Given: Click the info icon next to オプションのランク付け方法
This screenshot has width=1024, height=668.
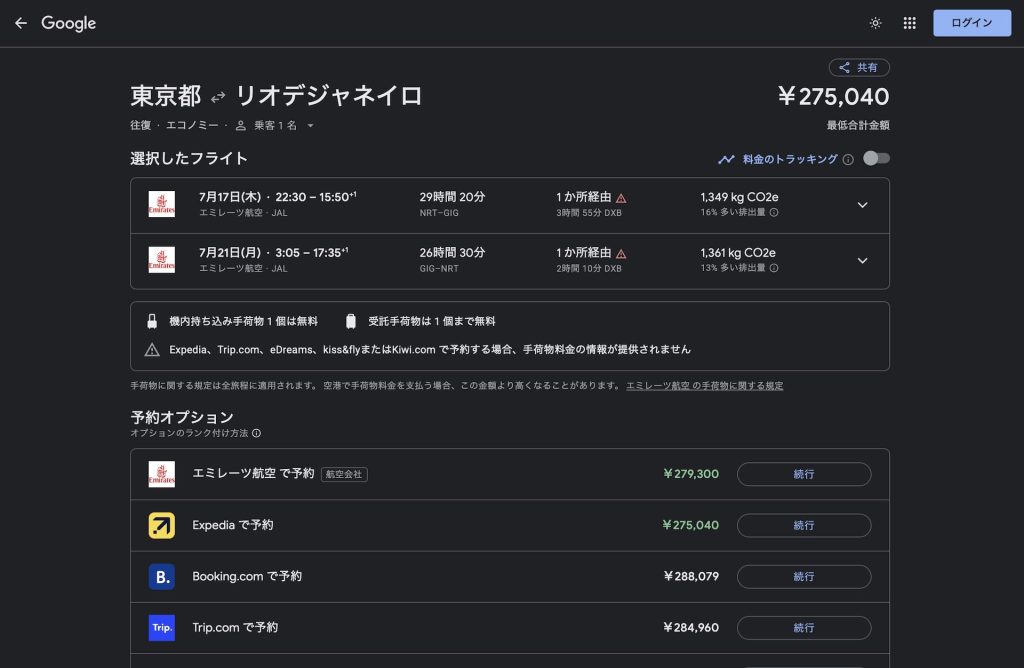Looking at the screenshot, I should 256,433.
